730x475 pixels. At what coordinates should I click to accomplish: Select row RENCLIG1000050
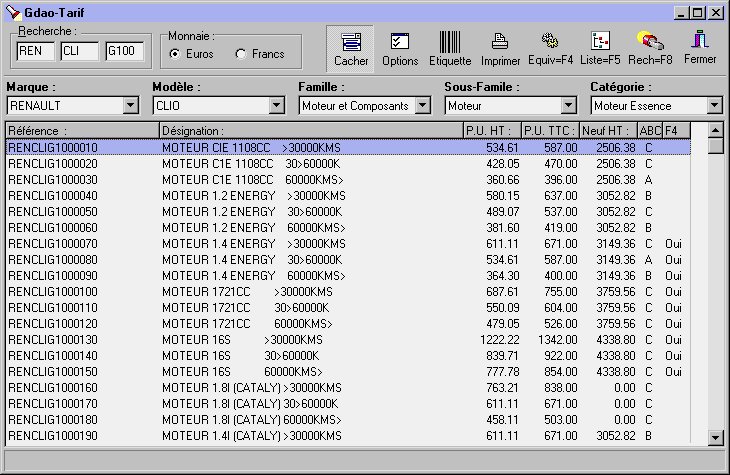point(348,211)
